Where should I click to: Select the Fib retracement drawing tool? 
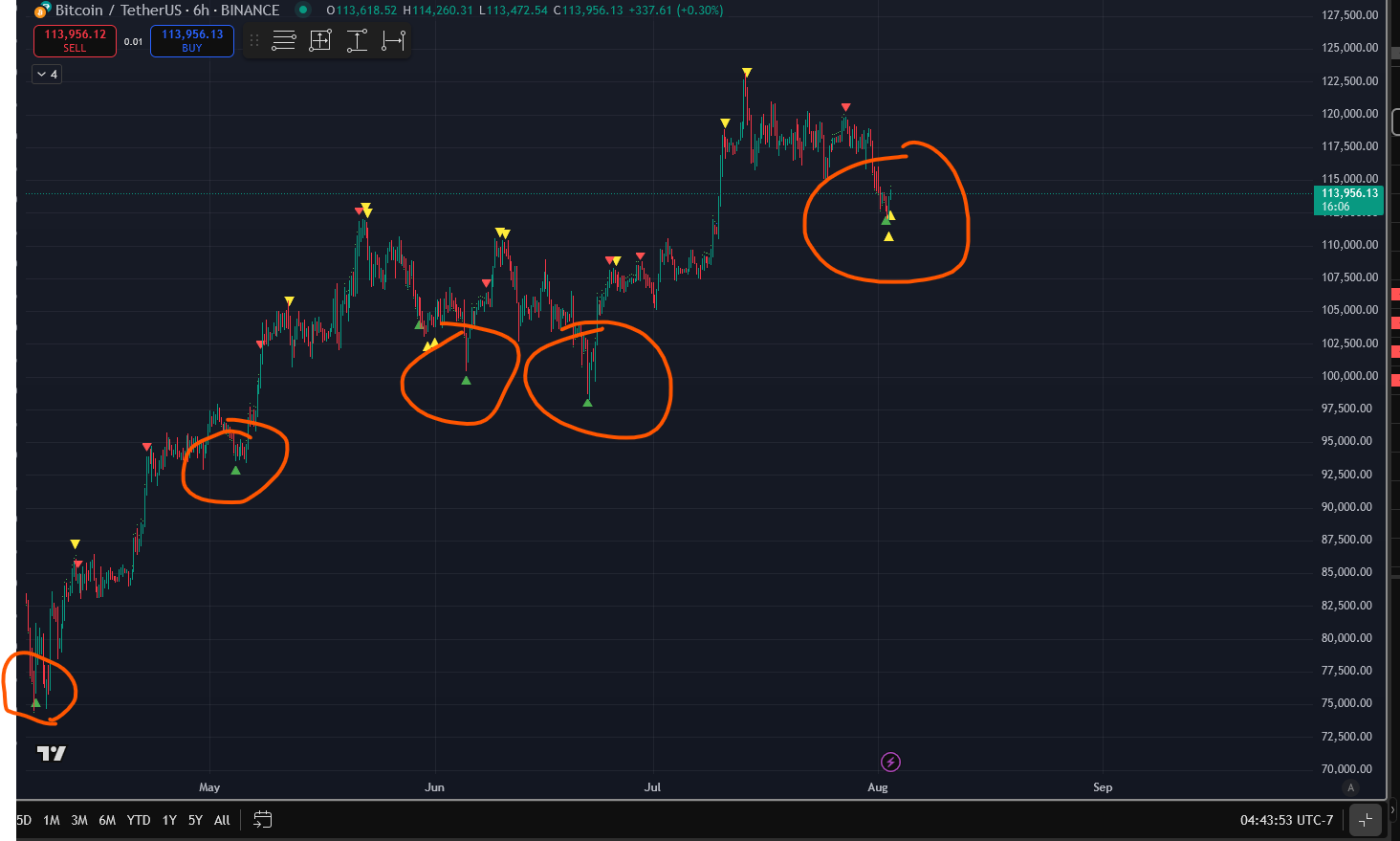[x=284, y=41]
